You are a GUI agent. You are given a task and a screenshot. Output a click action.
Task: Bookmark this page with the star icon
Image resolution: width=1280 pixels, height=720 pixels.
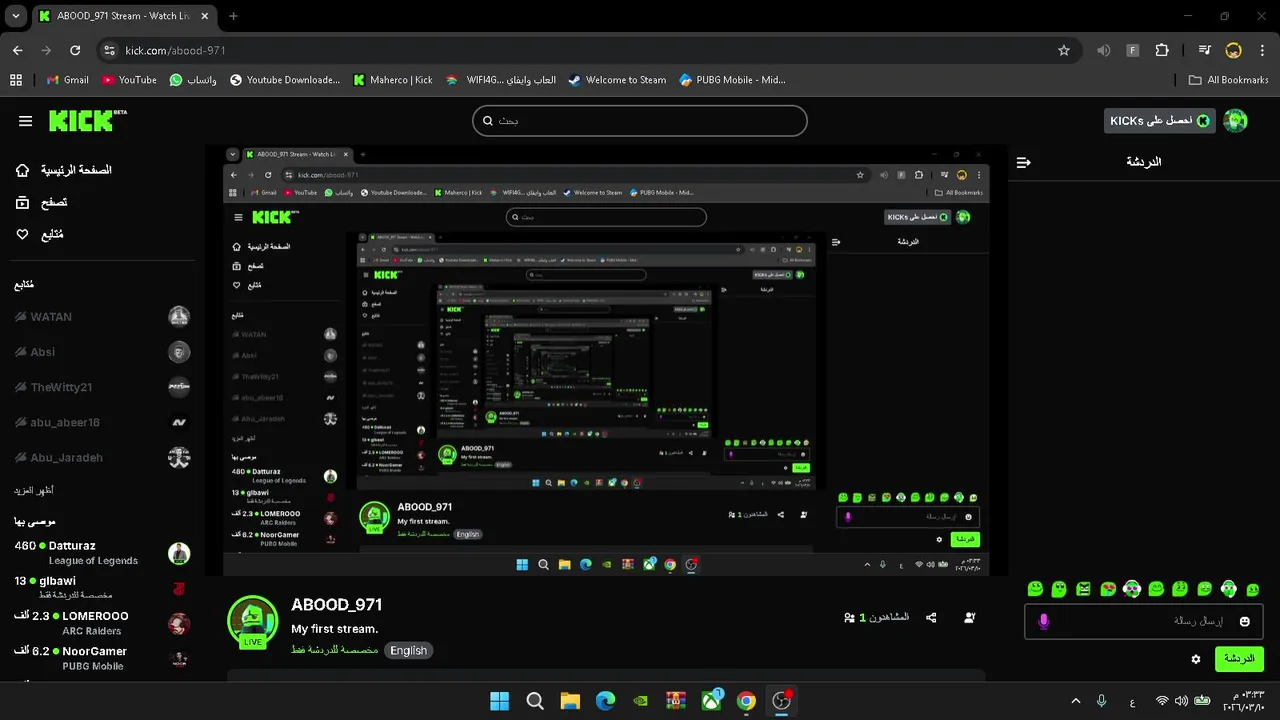(x=1064, y=50)
